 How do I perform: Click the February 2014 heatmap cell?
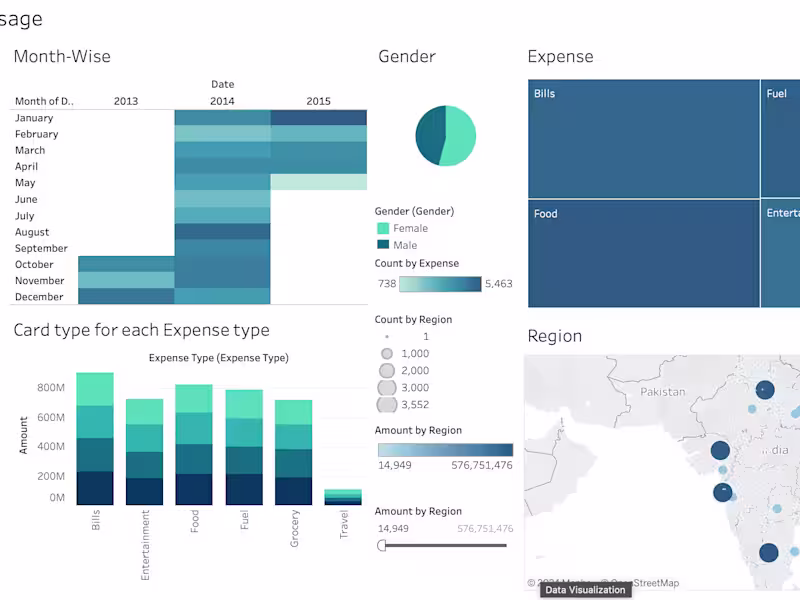(222, 134)
